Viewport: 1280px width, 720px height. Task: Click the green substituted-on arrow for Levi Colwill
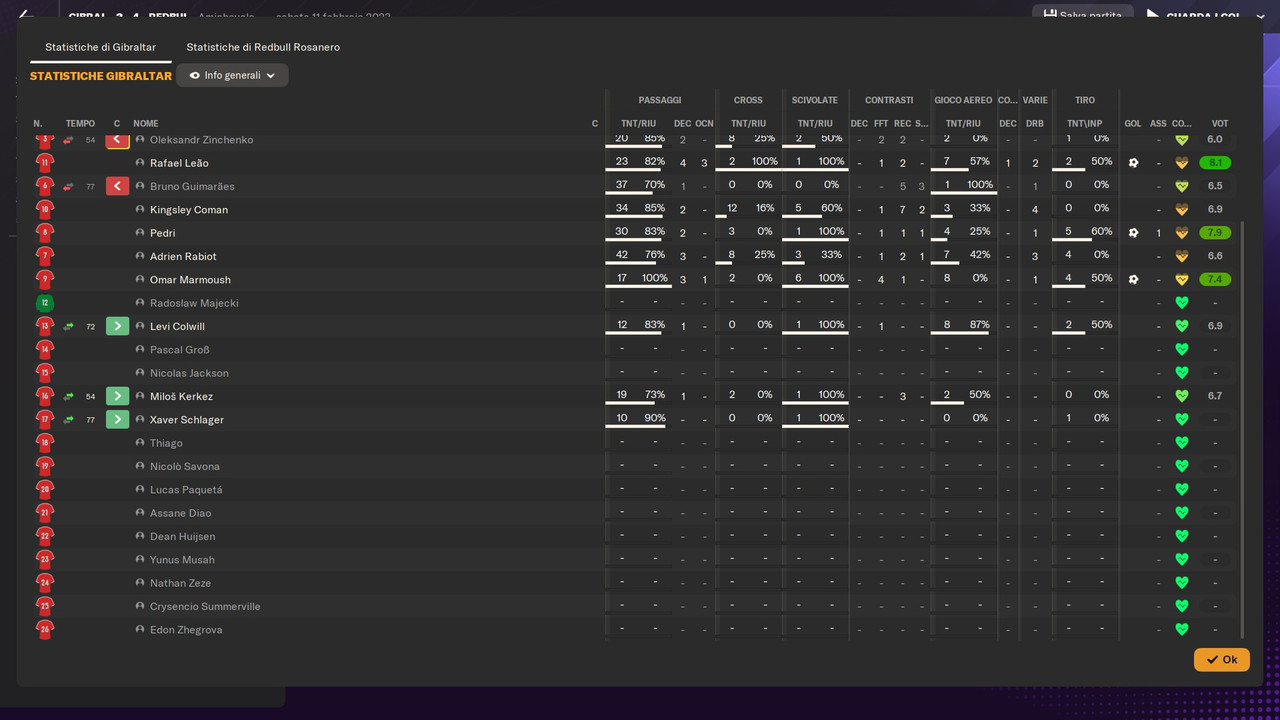coord(117,326)
